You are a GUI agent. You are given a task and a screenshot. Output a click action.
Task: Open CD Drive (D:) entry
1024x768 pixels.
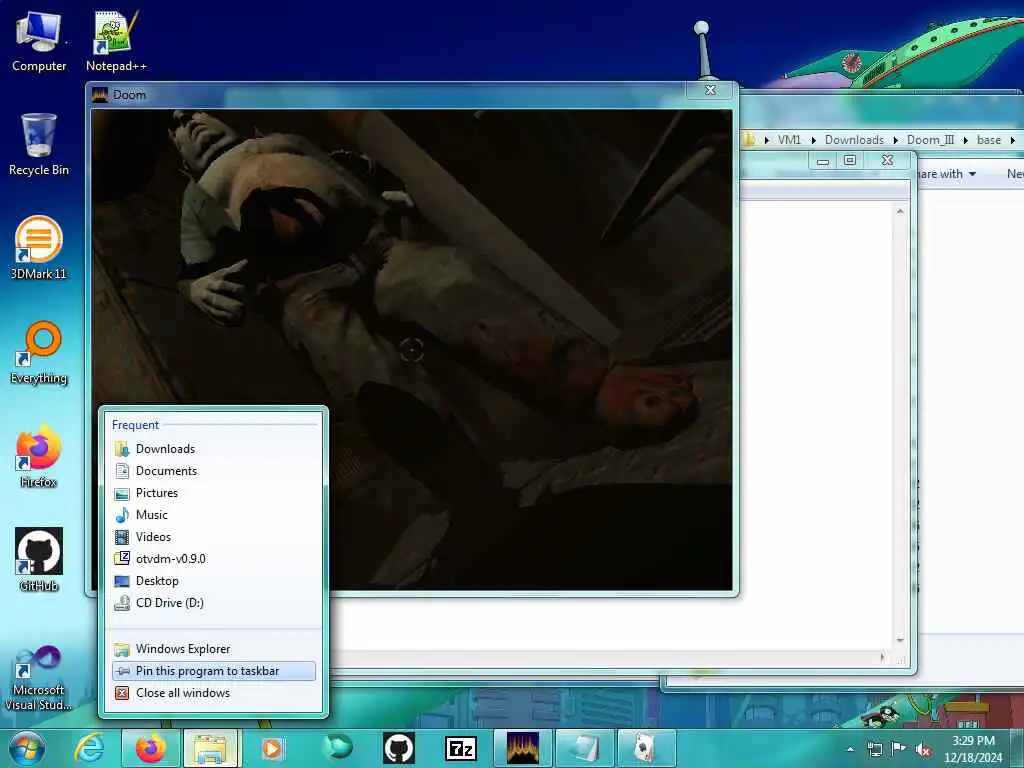pyautogui.click(x=214, y=603)
